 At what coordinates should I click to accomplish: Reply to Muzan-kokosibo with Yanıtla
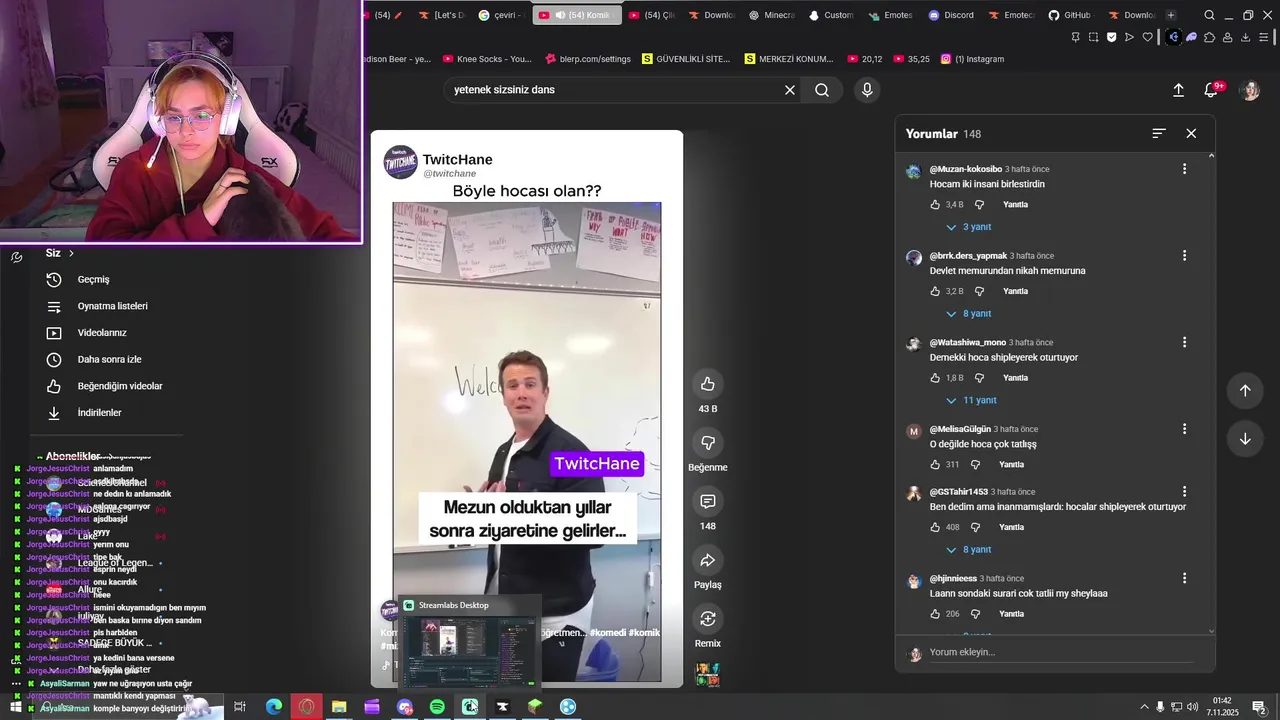coord(1015,205)
